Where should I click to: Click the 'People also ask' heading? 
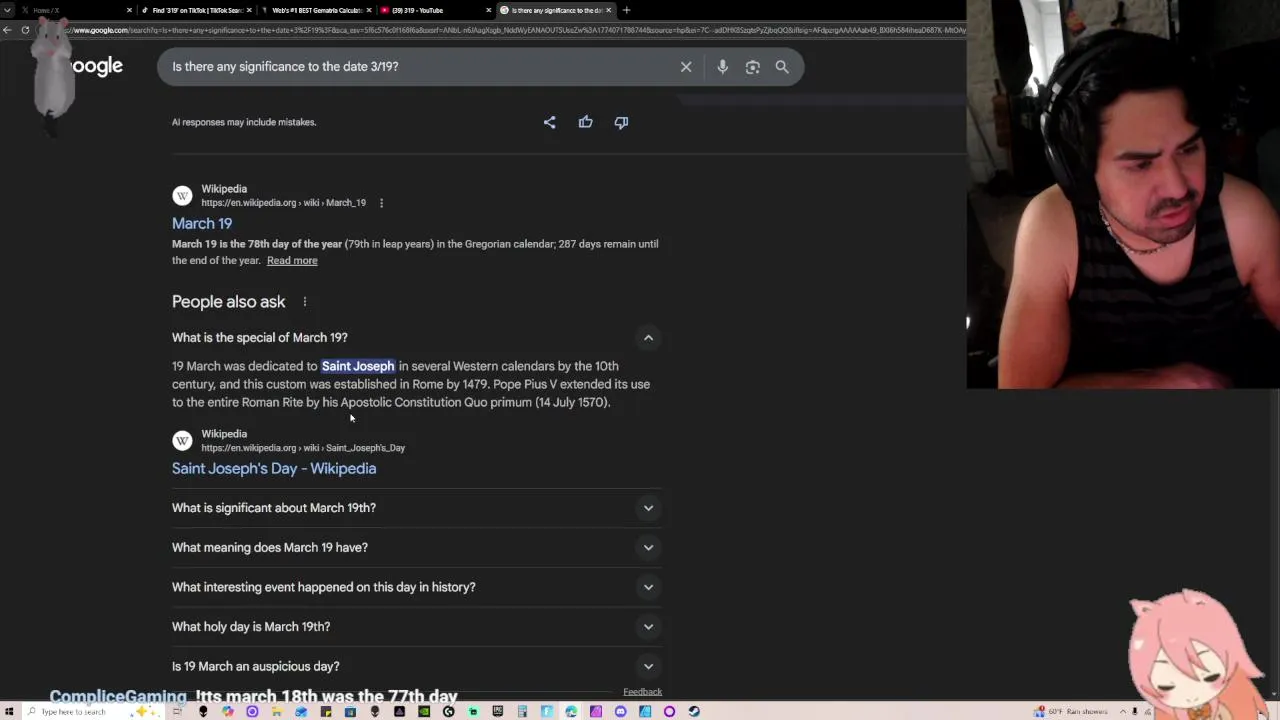pyautogui.click(x=228, y=302)
